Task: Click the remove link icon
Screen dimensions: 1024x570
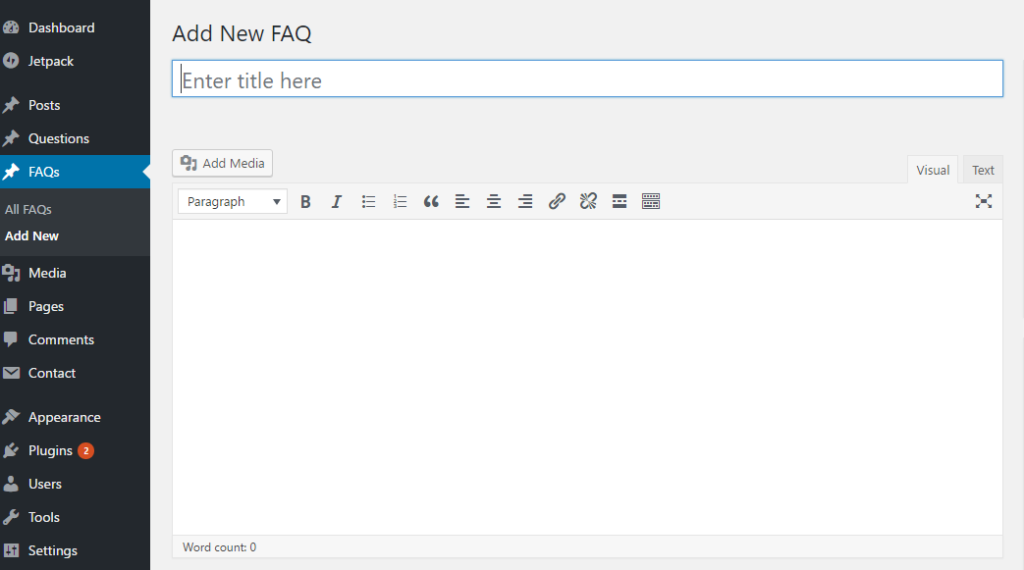Action: (588, 202)
